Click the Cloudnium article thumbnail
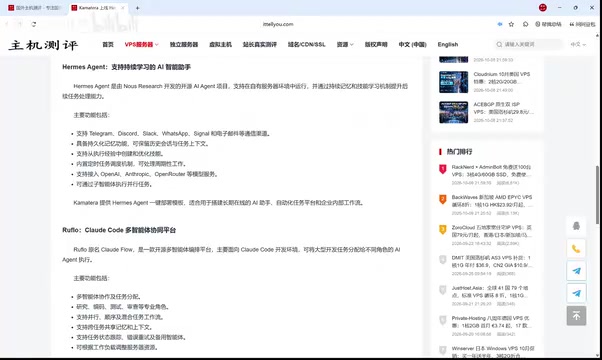 (453, 82)
